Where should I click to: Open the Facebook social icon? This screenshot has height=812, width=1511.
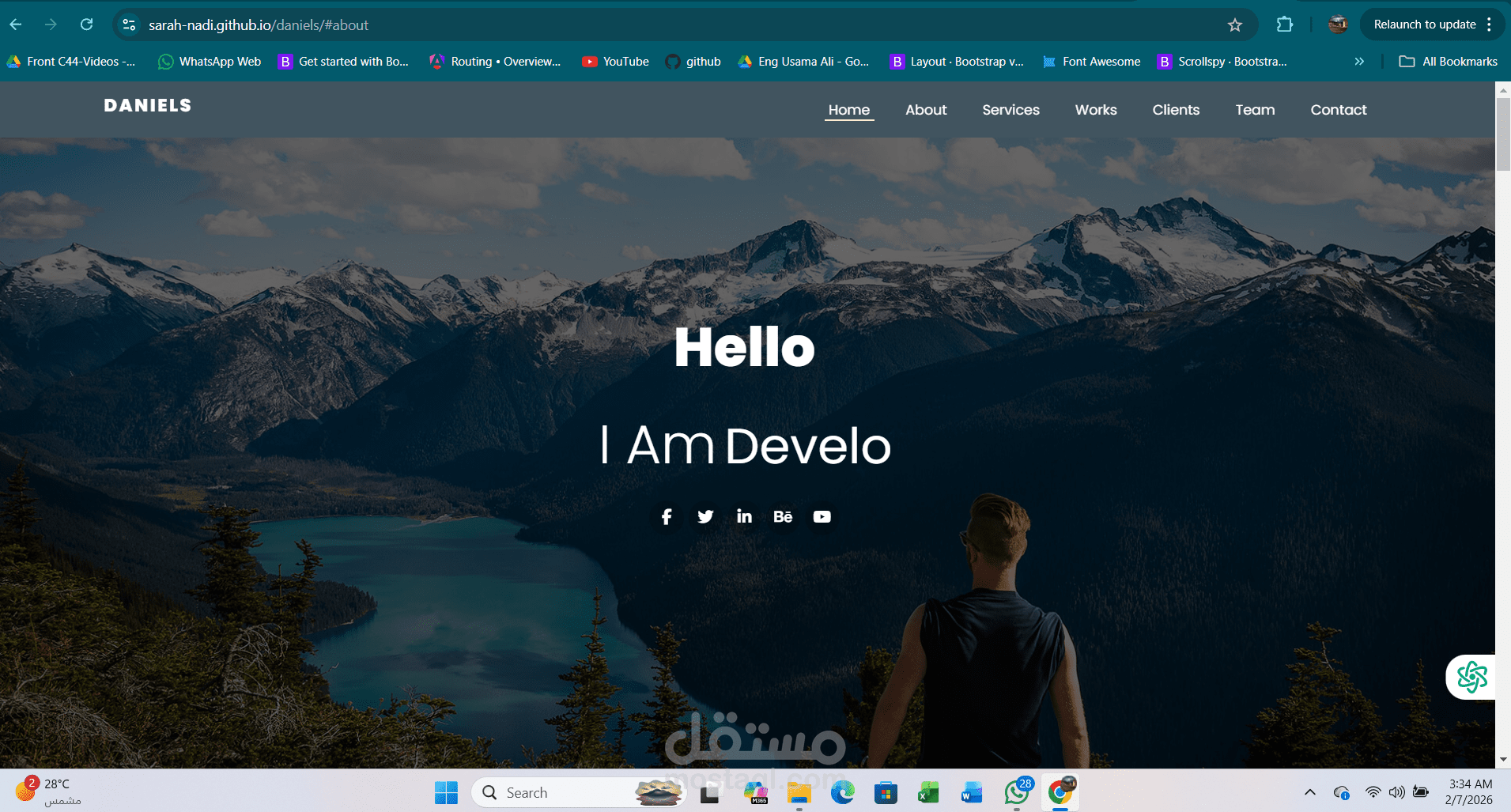[667, 516]
